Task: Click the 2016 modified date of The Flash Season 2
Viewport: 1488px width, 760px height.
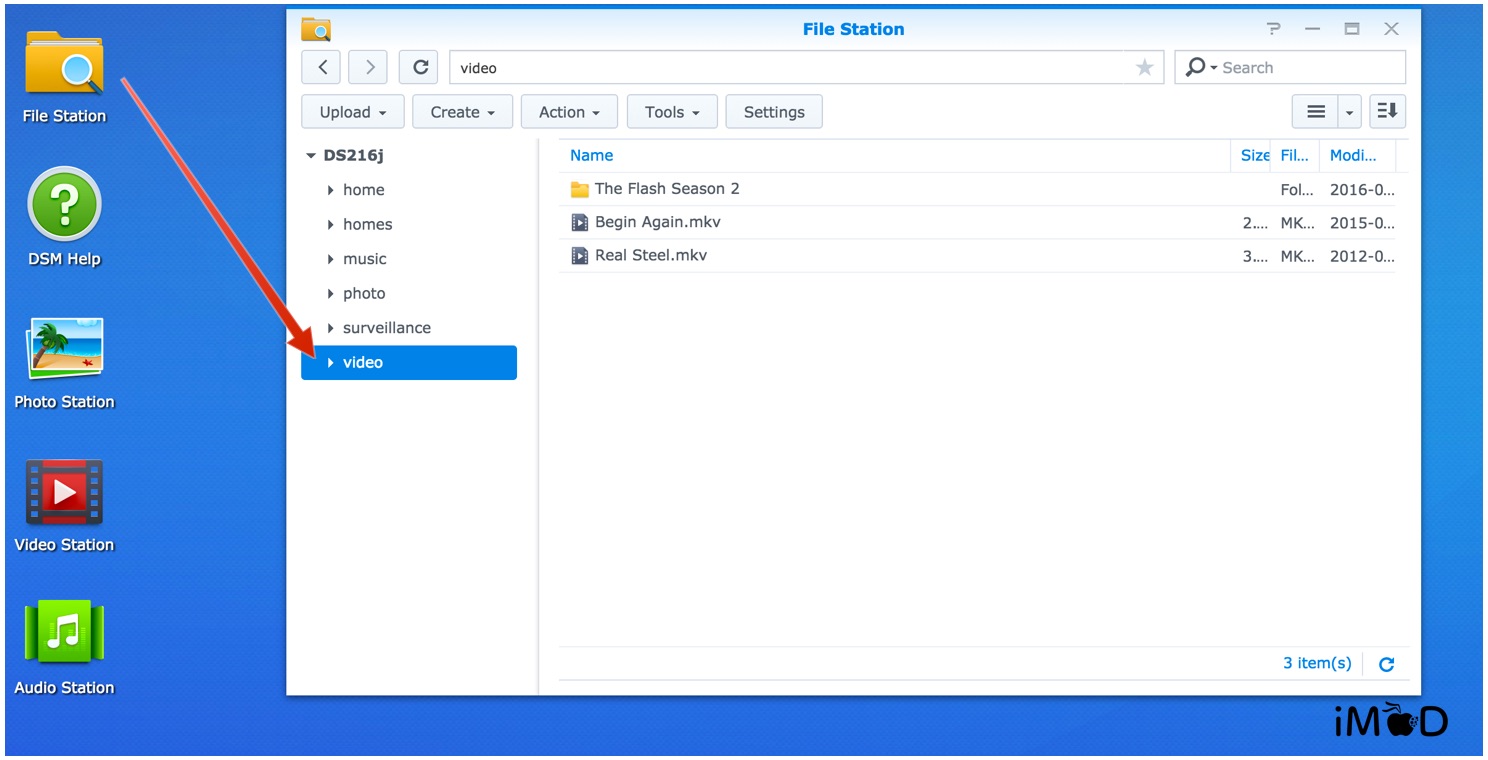Action: click(x=1361, y=189)
